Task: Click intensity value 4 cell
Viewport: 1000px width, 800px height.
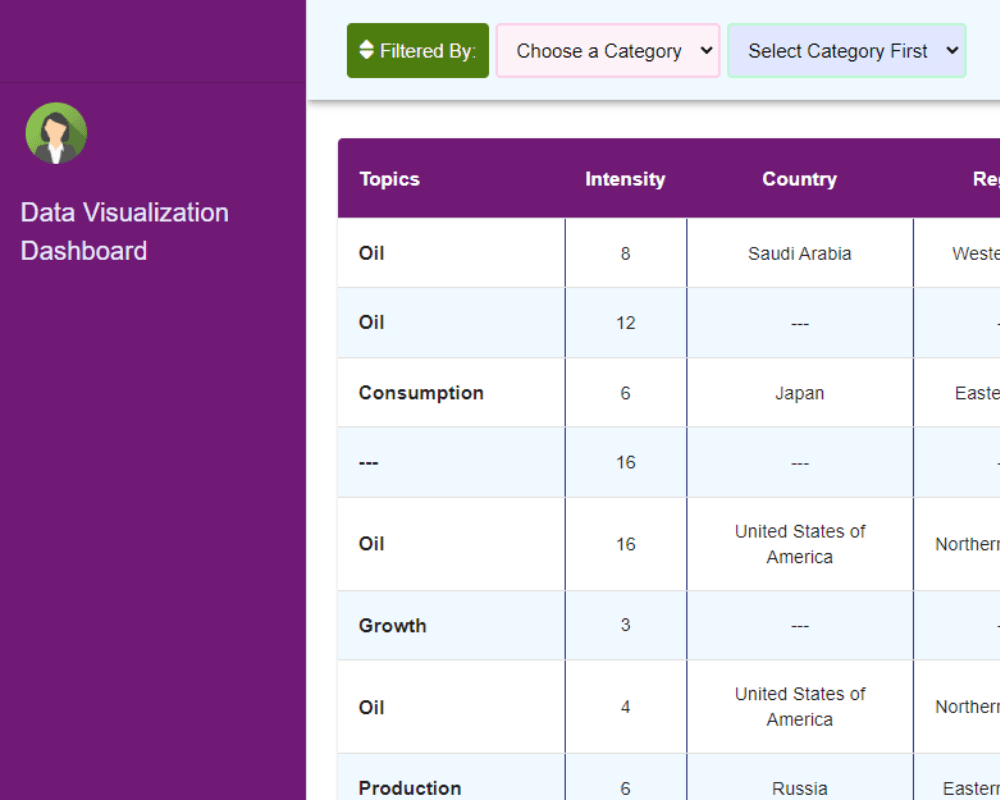Action: [625, 707]
